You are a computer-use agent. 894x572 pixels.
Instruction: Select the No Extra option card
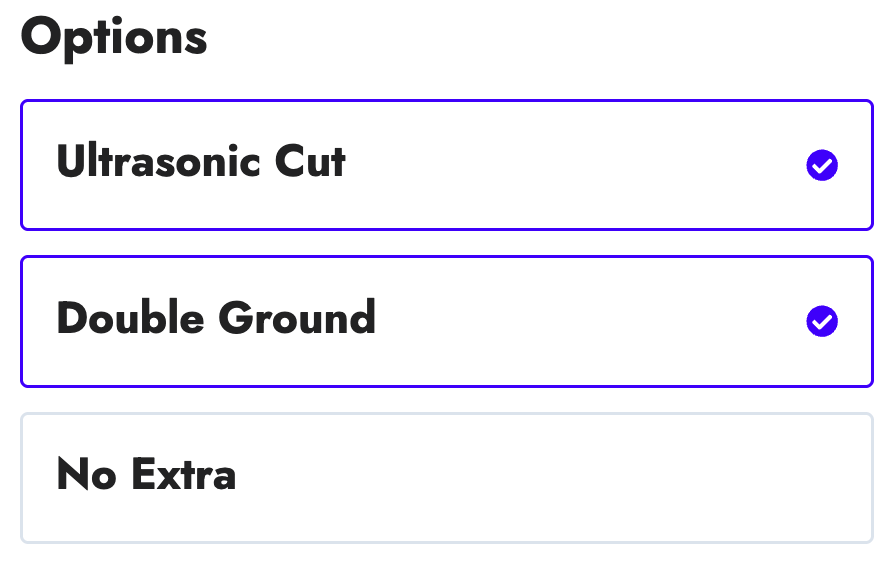pyautogui.click(x=446, y=478)
